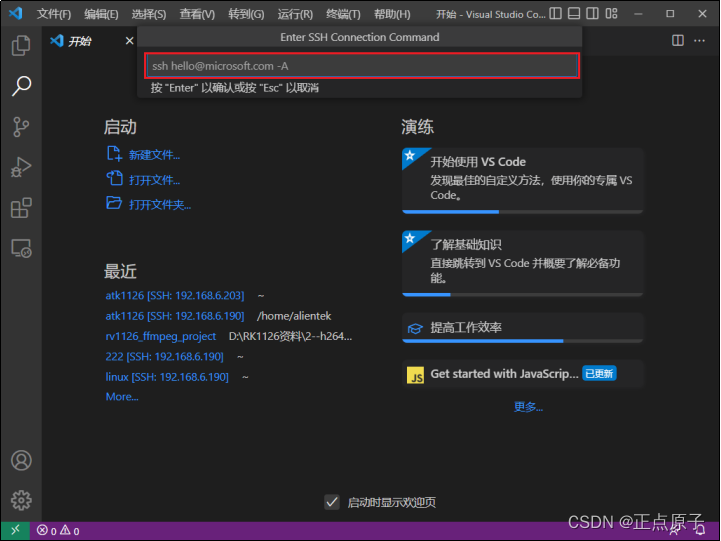Click the 更多... link under 演练
This screenshot has height=541, width=721.
(528, 407)
